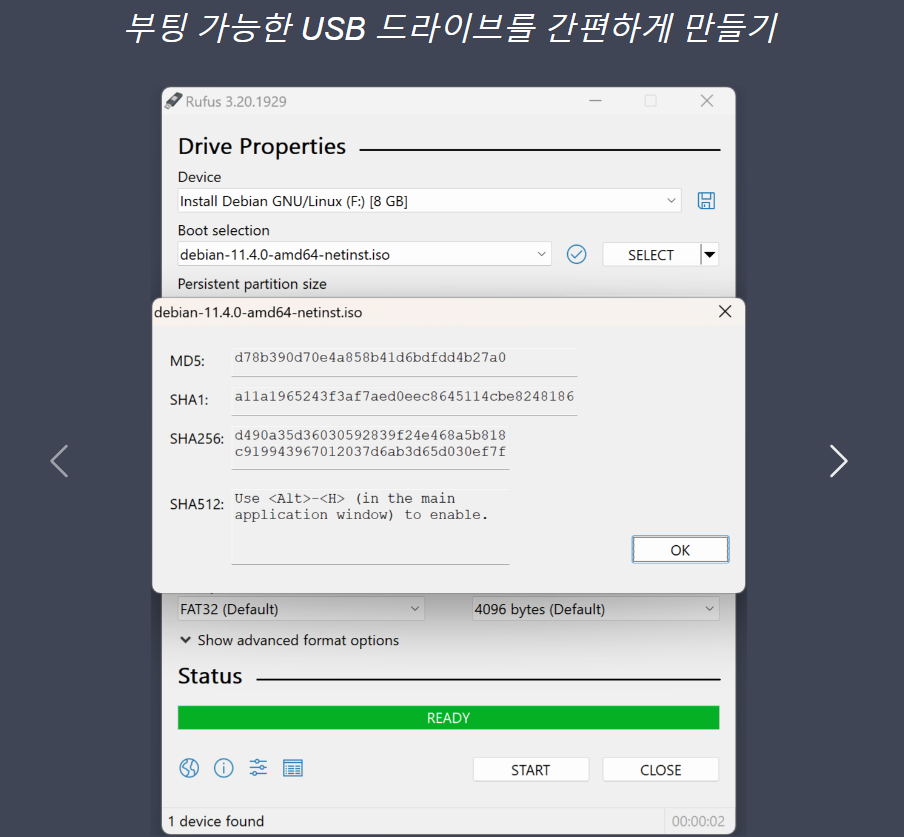Click '1 device found' status text
Screen dimensions: 904x837
tap(216, 821)
